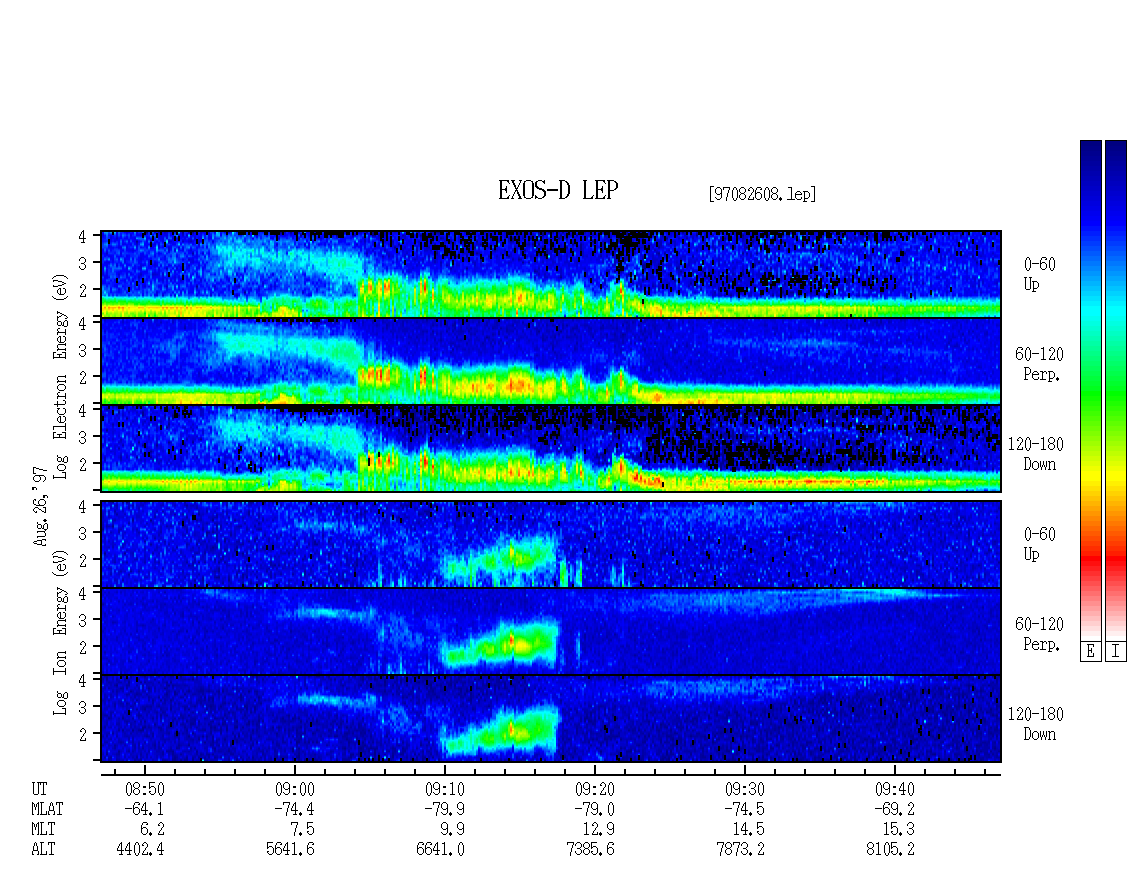The image size is (1130, 875).
Task: Select the ion 60-120 Perp. spectrogram panel
Action: (x=551, y=631)
